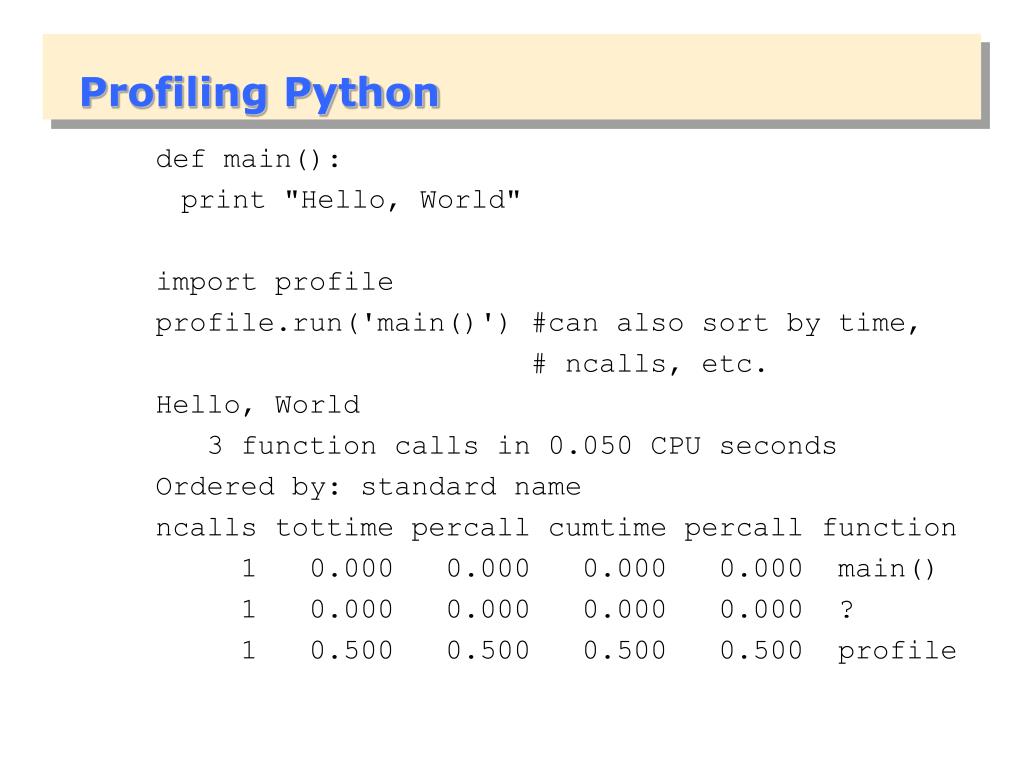Select the percall column header

coord(472,528)
